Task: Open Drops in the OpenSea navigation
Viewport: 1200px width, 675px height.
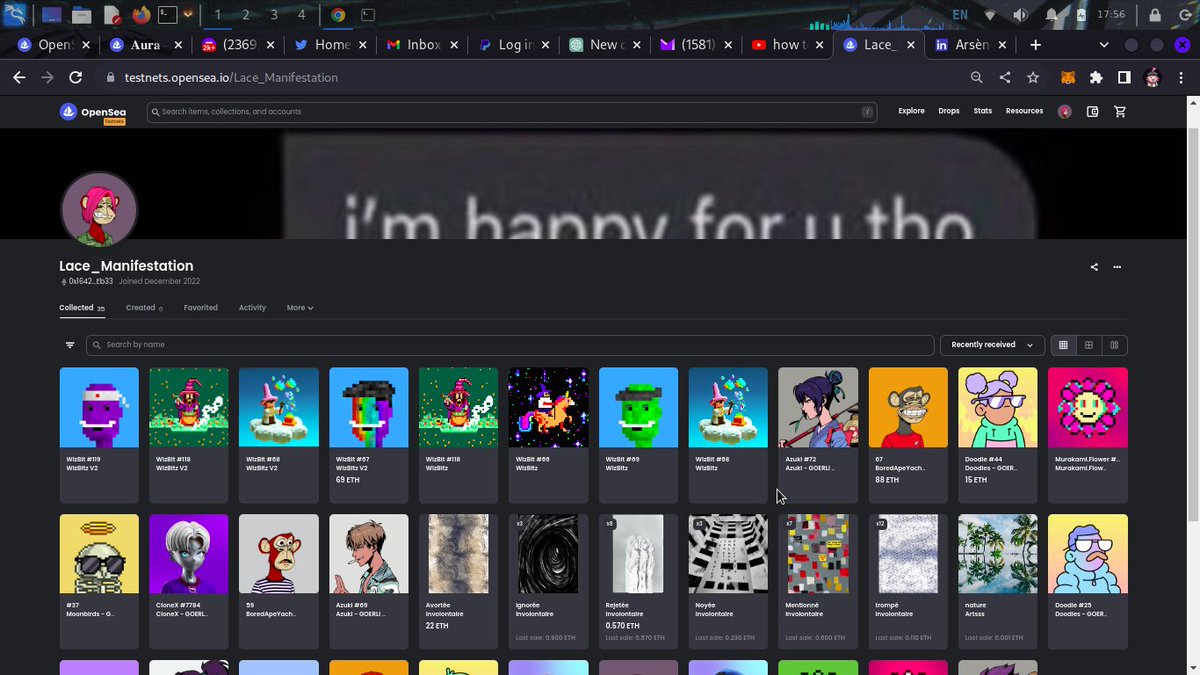Action: click(x=949, y=111)
